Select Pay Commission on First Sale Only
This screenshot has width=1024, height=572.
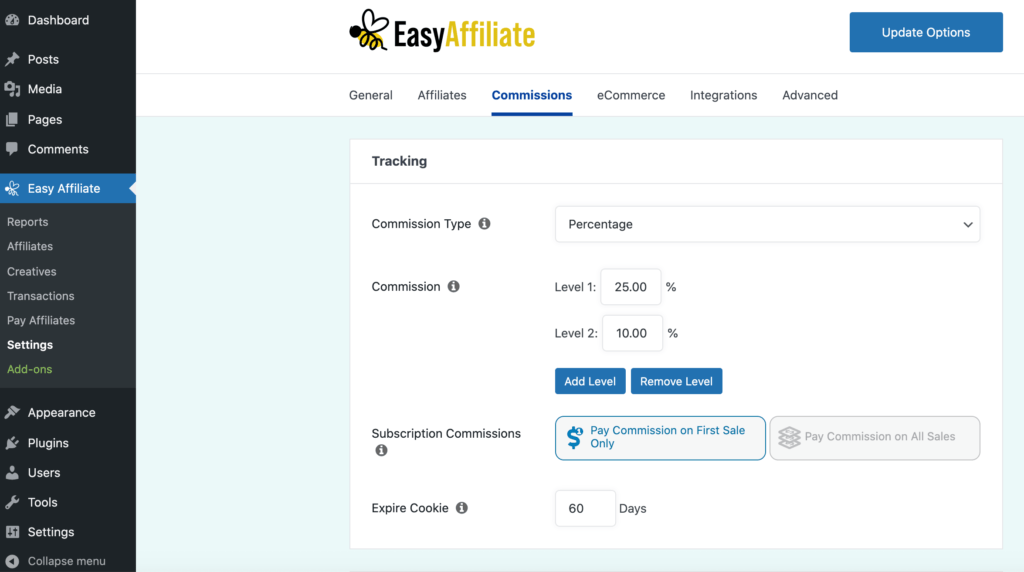pyautogui.click(x=660, y=438)
